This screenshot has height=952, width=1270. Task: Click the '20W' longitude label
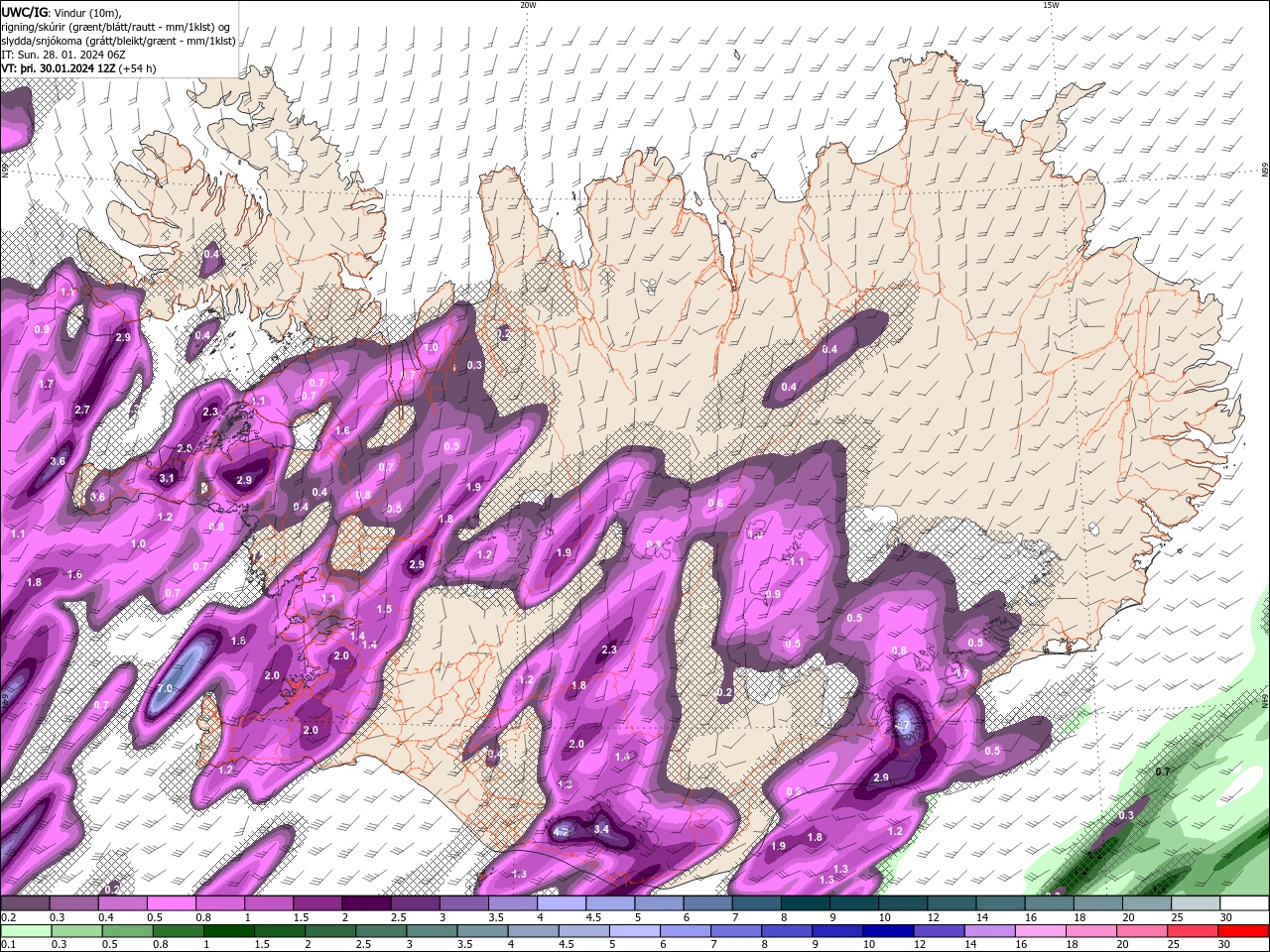click(528, 5)
